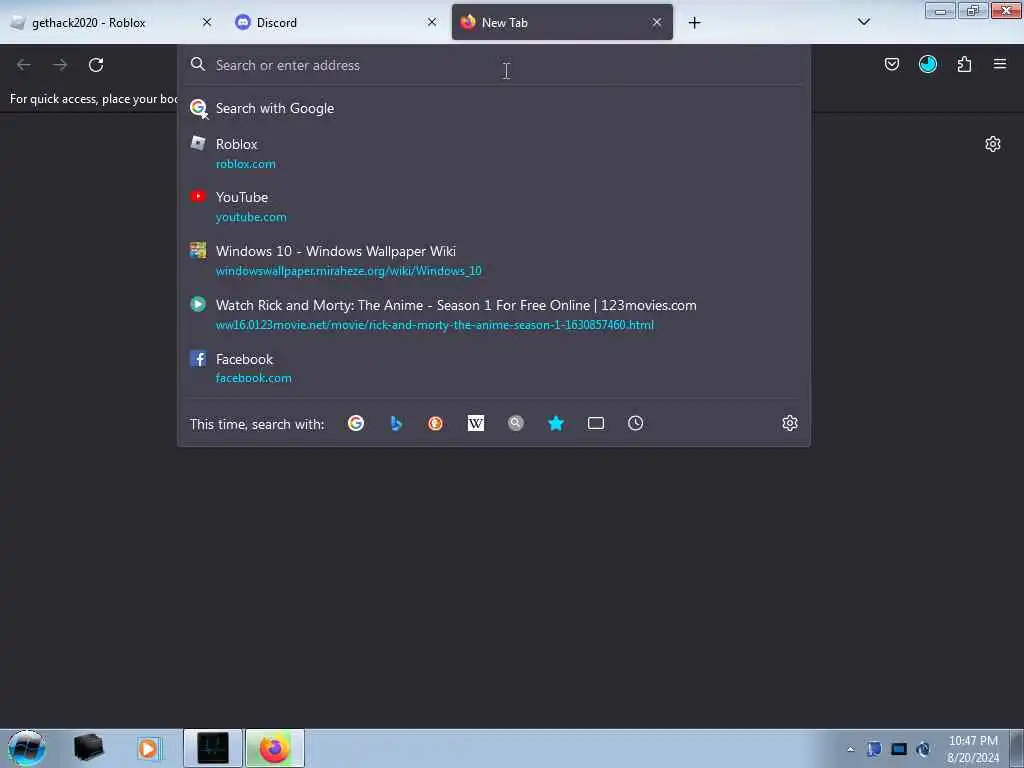
Task: Open the dark monitor app taskbar icon
Action: pyautogui.click(x=213, y=748)
